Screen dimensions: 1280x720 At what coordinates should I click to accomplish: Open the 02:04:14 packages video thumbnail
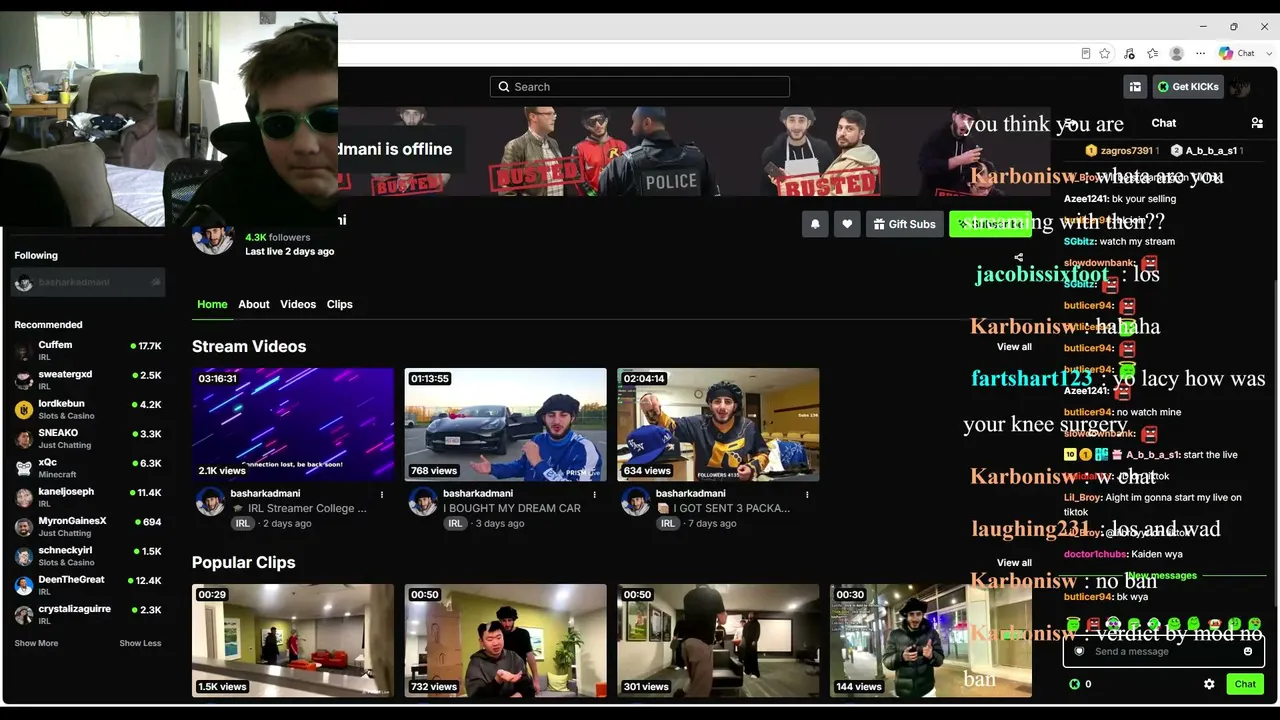point(718,425)
